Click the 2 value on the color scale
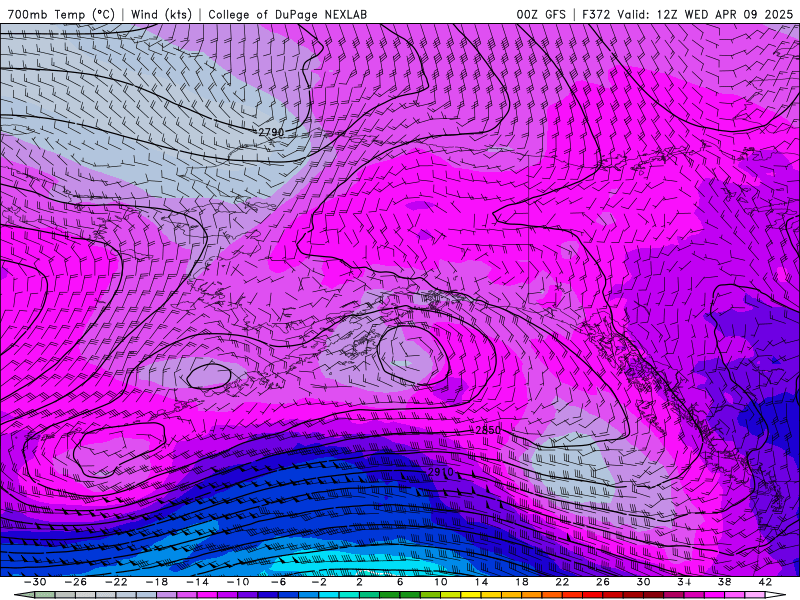Image resolution: width=800 pixels, height=600 pixels. 359,582
